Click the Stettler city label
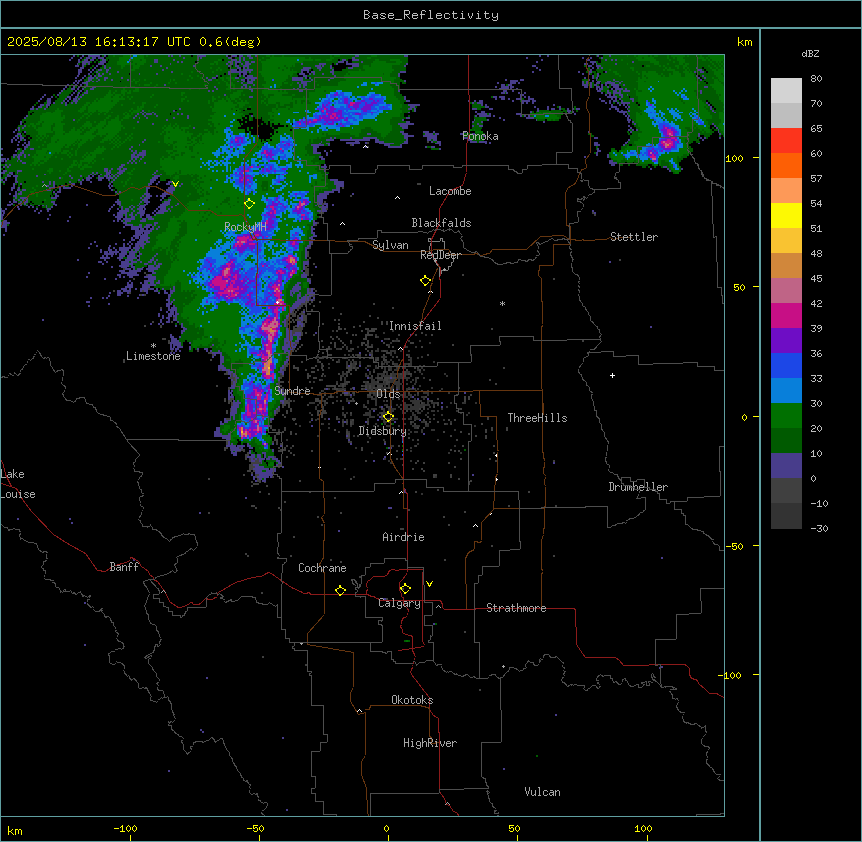This screenshot has width=862, height=842. click(x=634, y=237)
